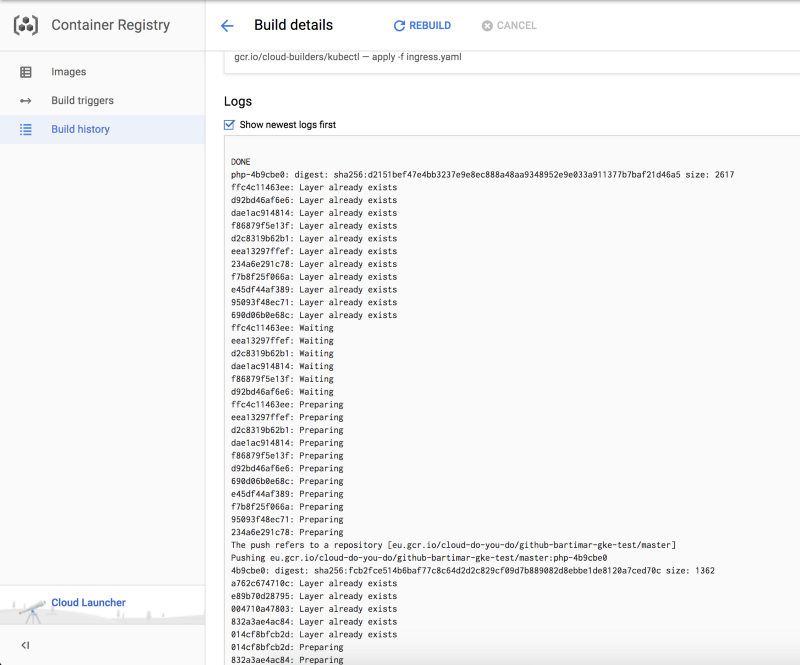Click the php-4b9cbe0 digest log line

pyautogui.click(x=483, y=175)
